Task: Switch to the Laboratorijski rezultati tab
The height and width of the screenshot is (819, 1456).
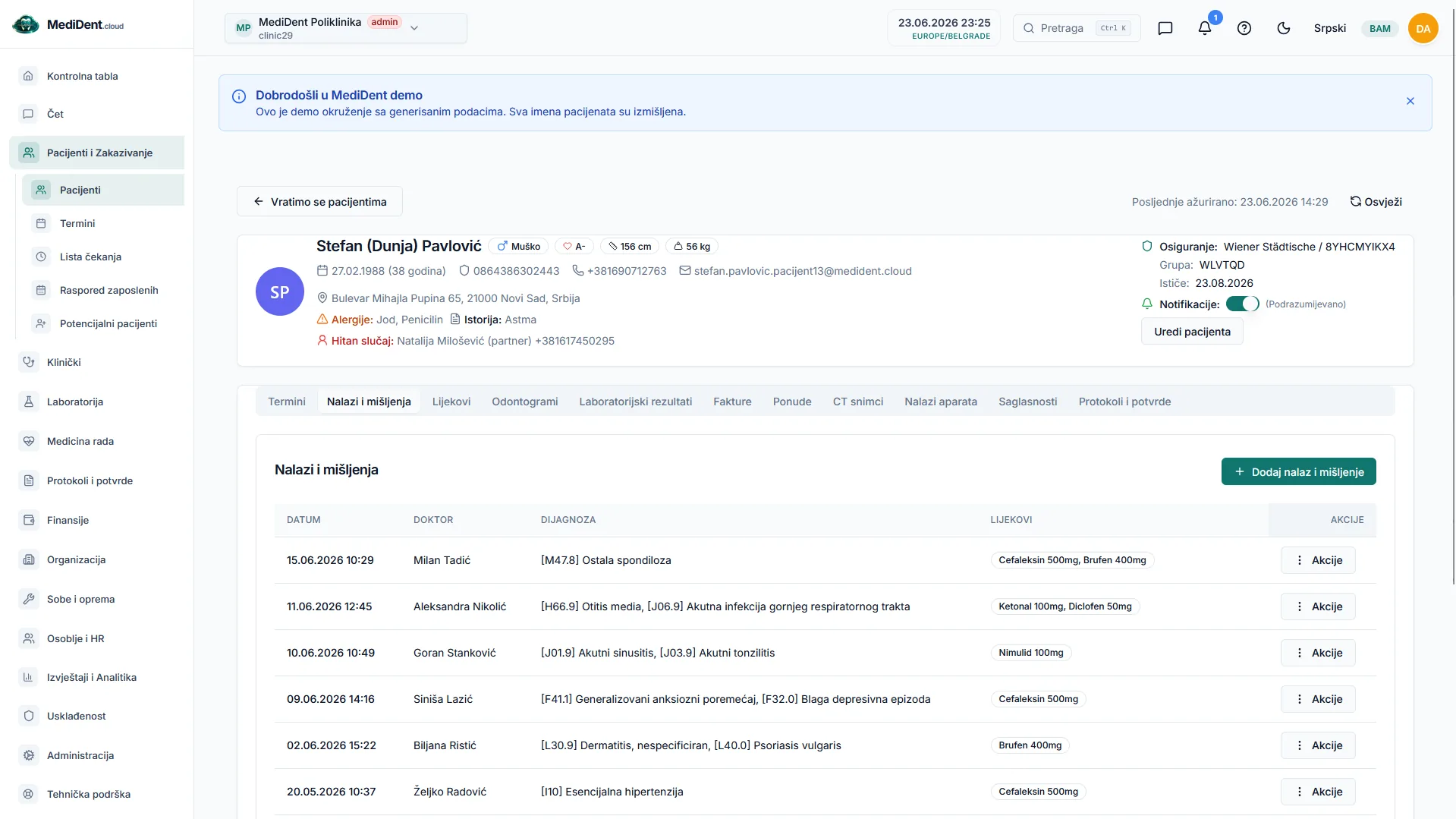Action: [635, 402]
